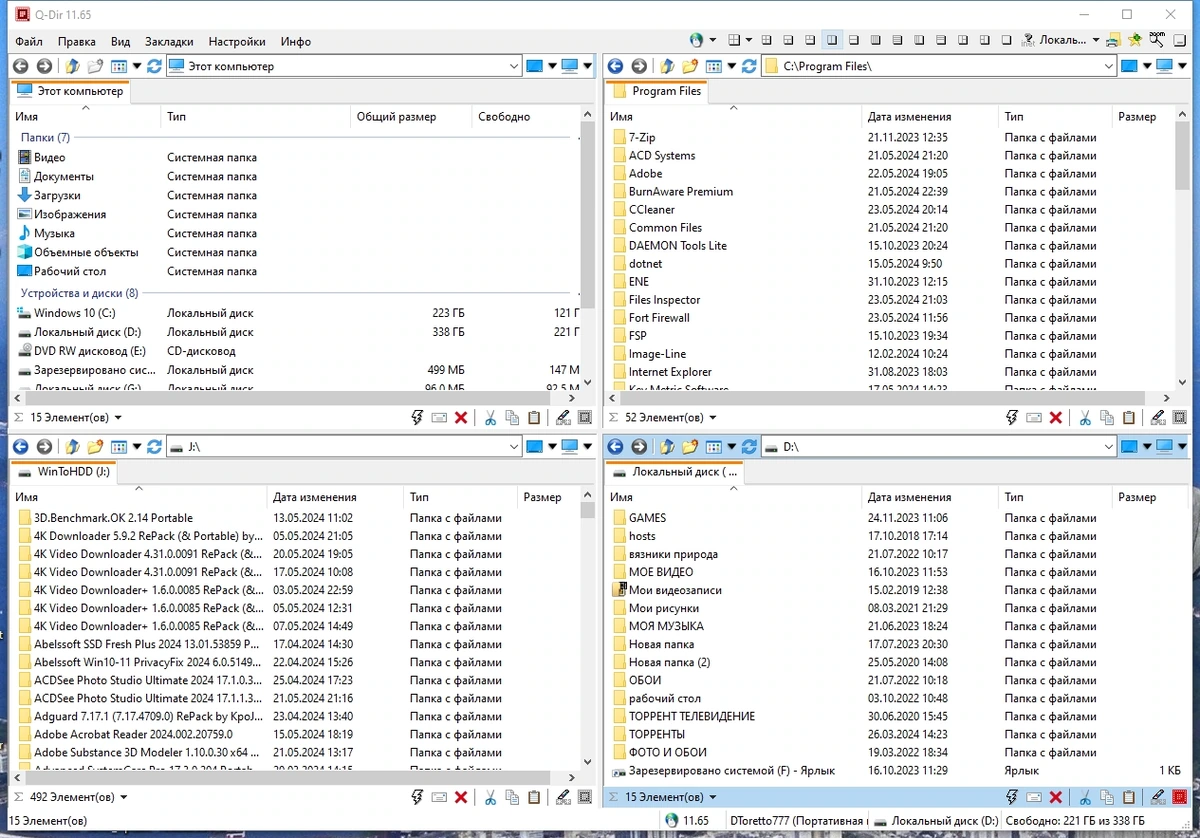Go back in the Этот компьютер pane

20,66
